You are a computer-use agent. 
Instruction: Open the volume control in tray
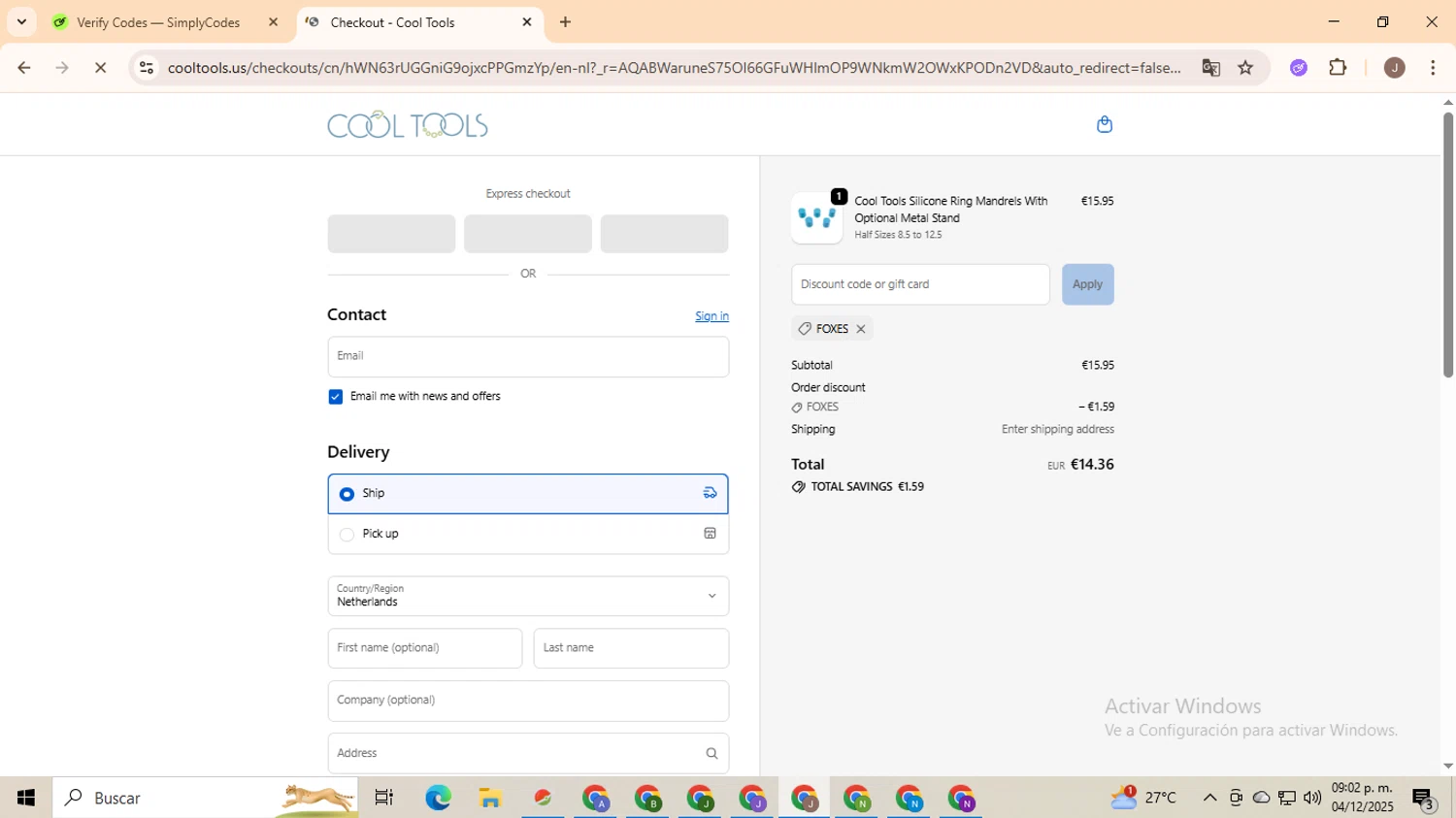pyautogui.click(x=1312, y=798)
